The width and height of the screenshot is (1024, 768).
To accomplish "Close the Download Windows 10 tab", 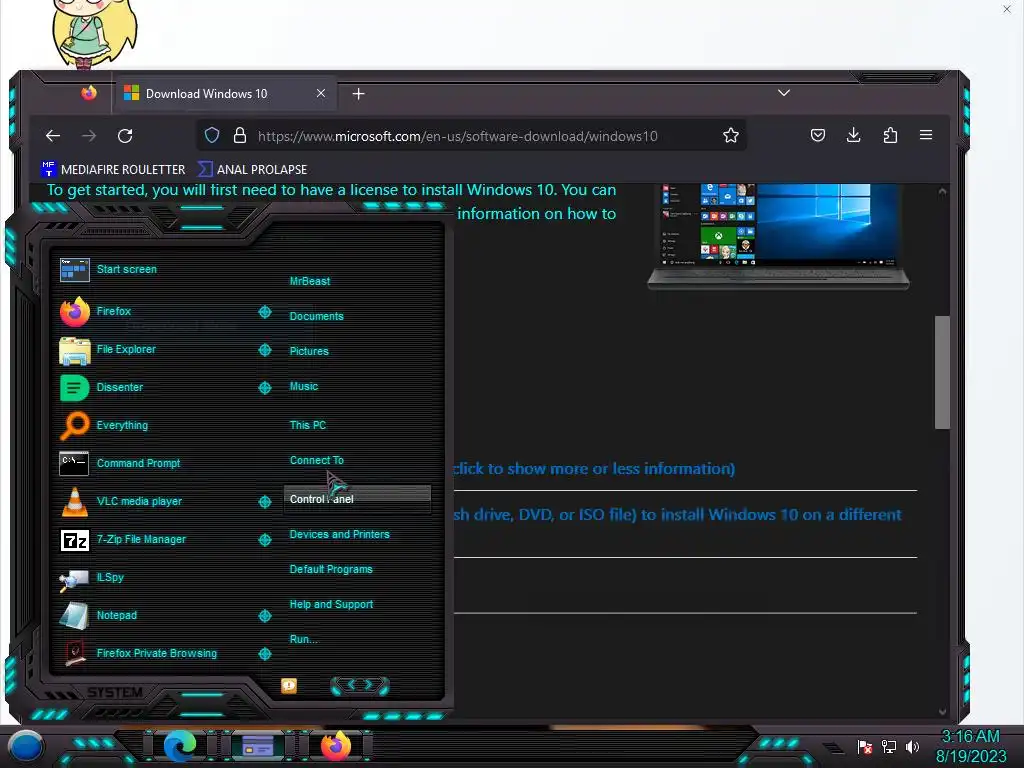I will click(321, 93).
